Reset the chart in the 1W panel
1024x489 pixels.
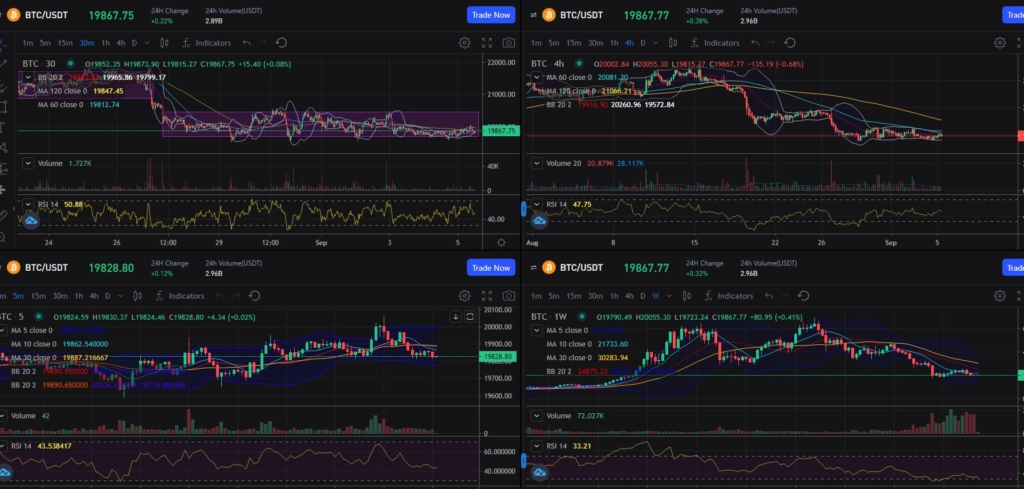pos(803,296)
